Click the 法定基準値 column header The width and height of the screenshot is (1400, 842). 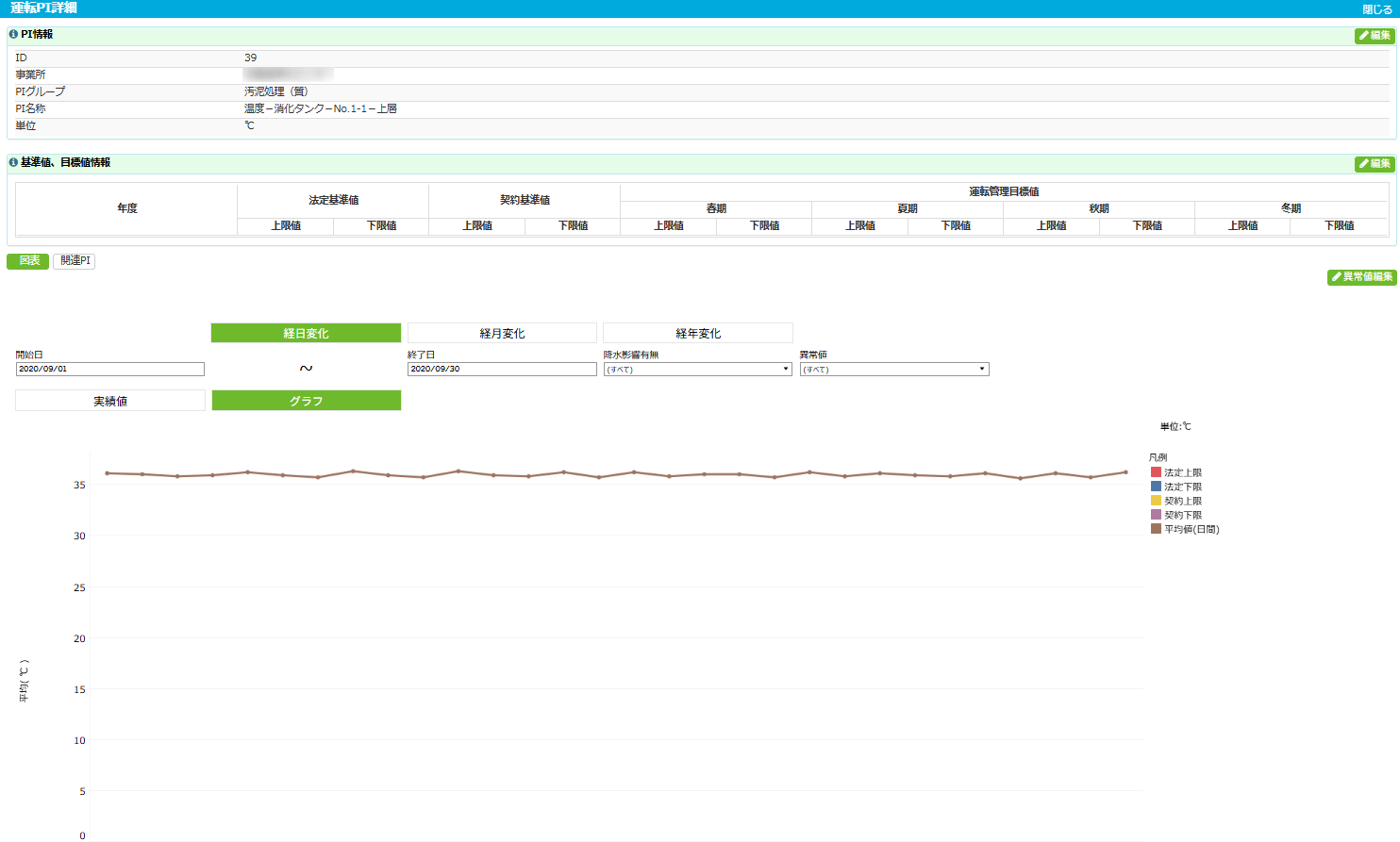333,200
